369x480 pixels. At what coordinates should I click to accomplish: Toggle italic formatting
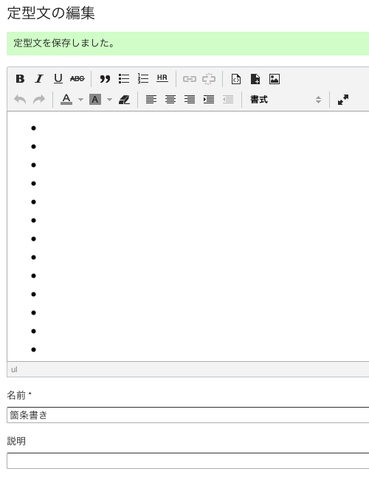pos(39,79)
